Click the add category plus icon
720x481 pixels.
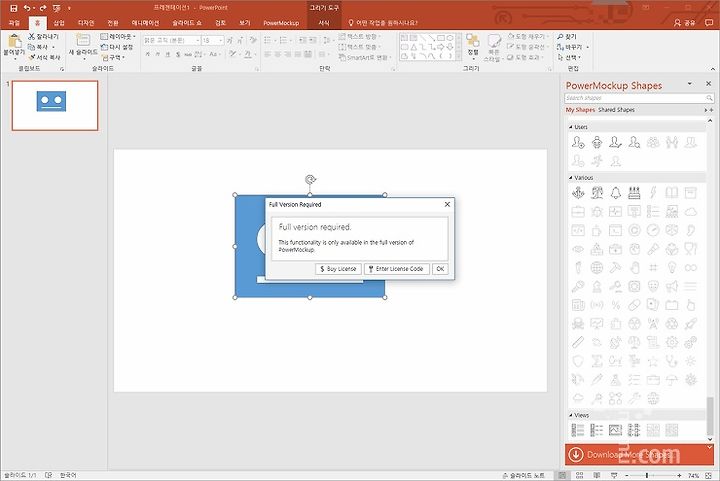(712, 110)
